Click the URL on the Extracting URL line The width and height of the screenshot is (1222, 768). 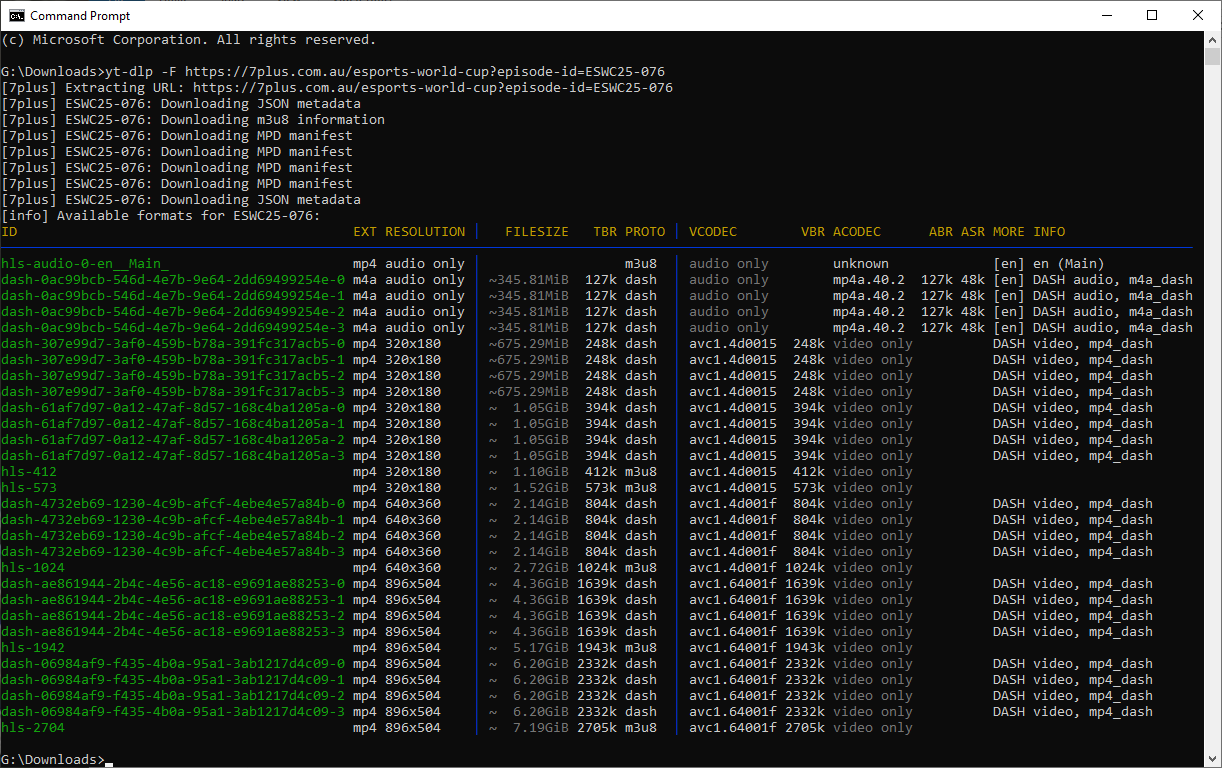[x=432, y=88]
